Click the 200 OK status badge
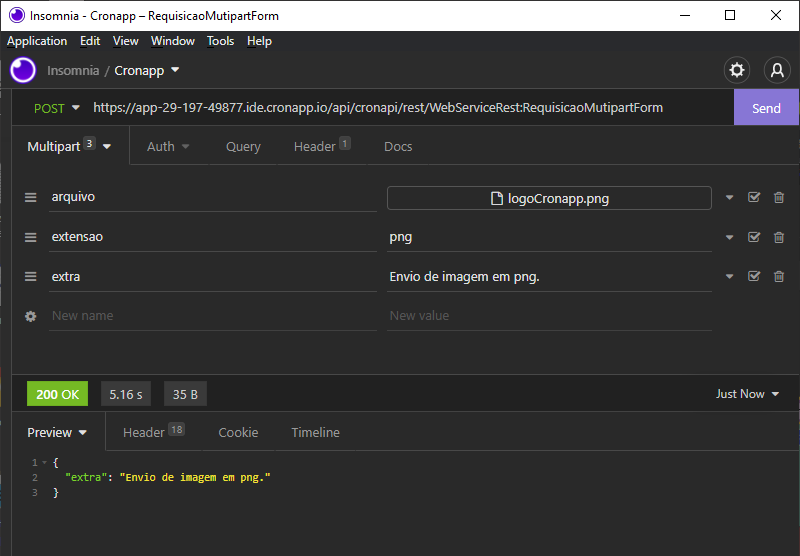The height and width of the screenshot is (556, 800). (57, 394)
